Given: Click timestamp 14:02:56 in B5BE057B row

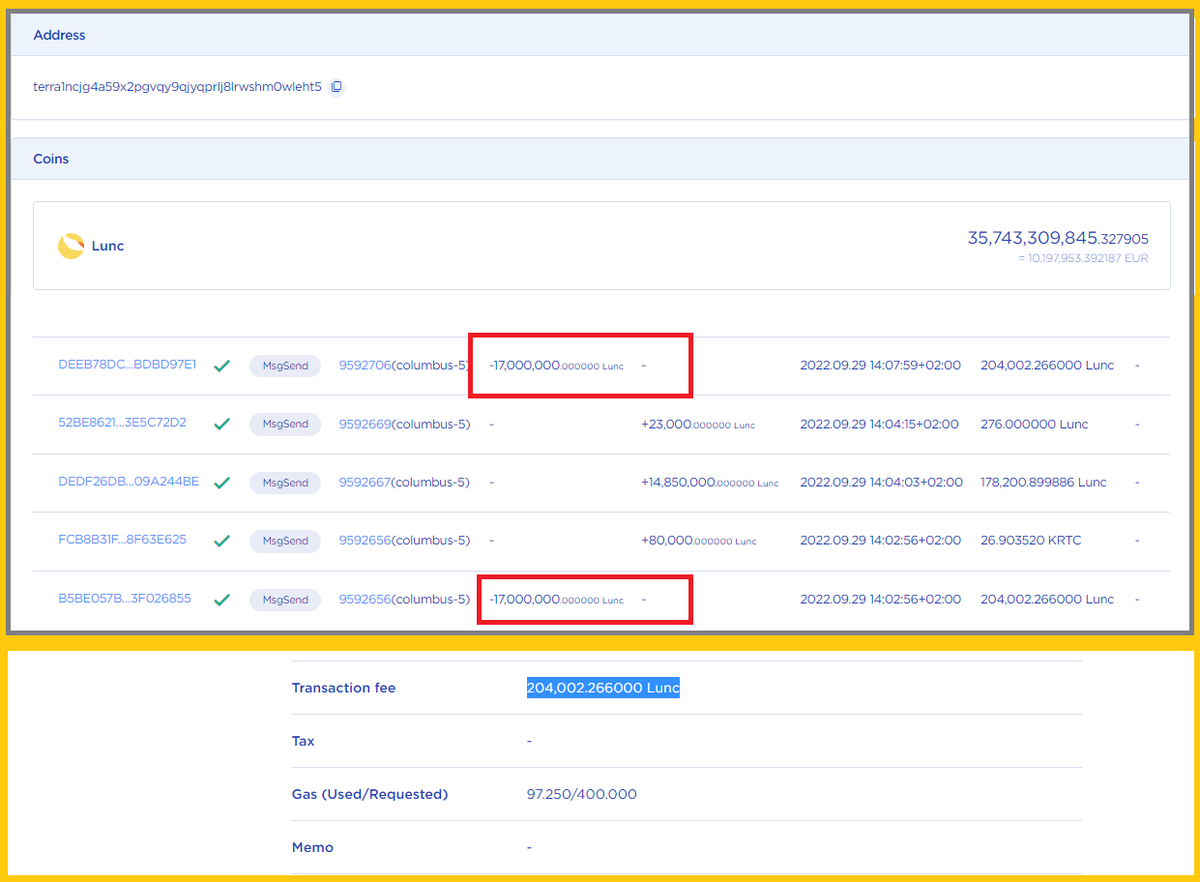Looking at the screenshot, I should point(880,599).
